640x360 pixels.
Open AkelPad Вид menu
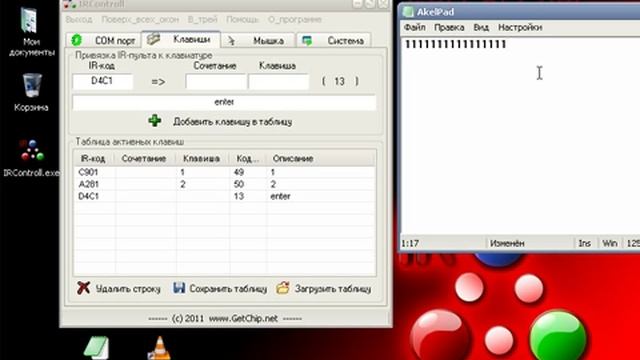click(481, 27)
